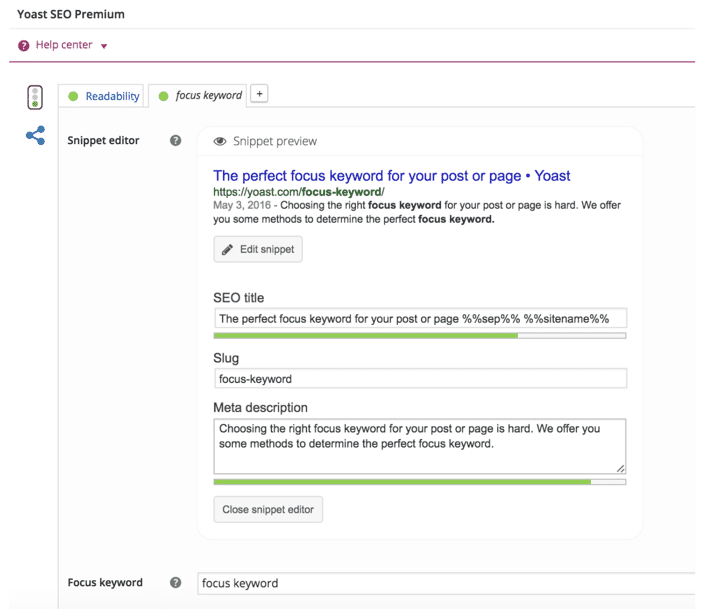Image resolution: width=704 pixels, height=615 pixels.
Task: Click the 'Focus keyword' field label
Action: click(105, 583)
